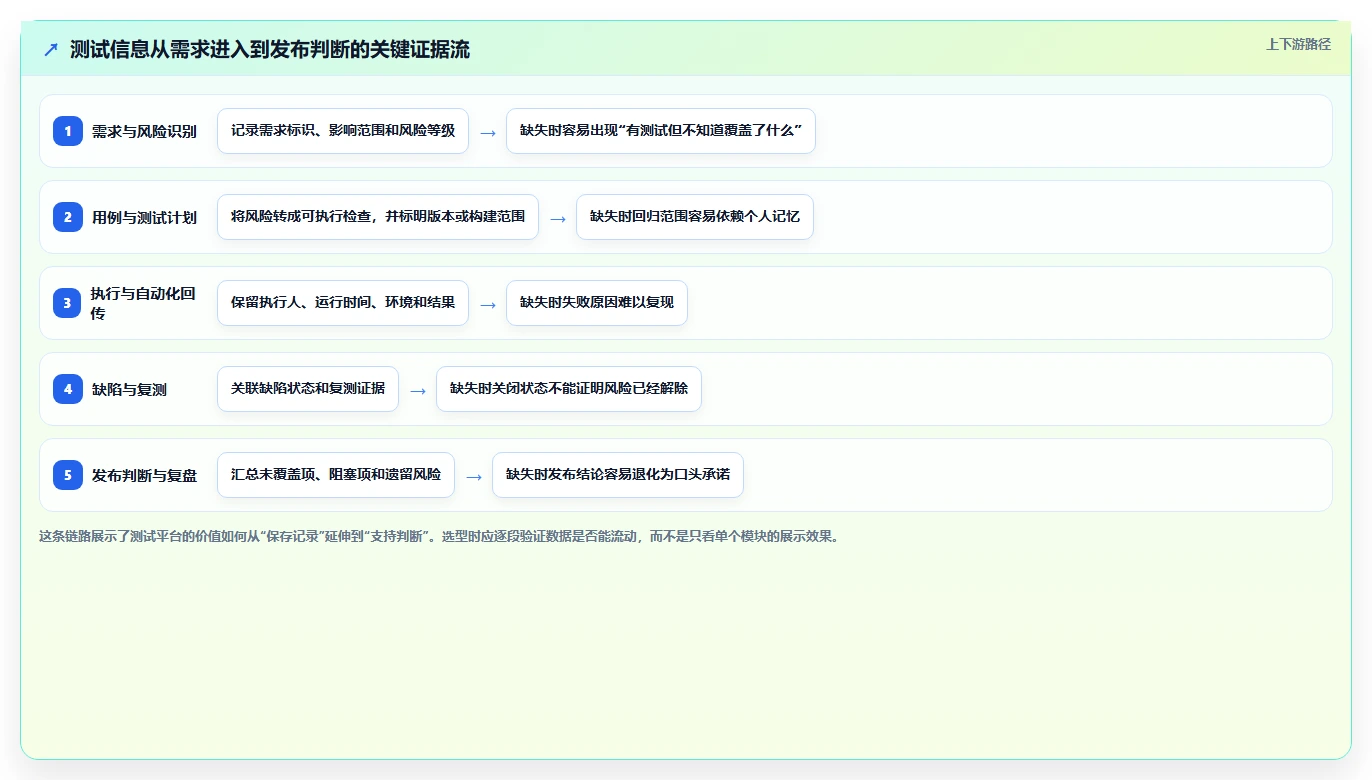Click chip 缺失时容易出现“有测试但不知道覆盖了什么”

(661, 131)
